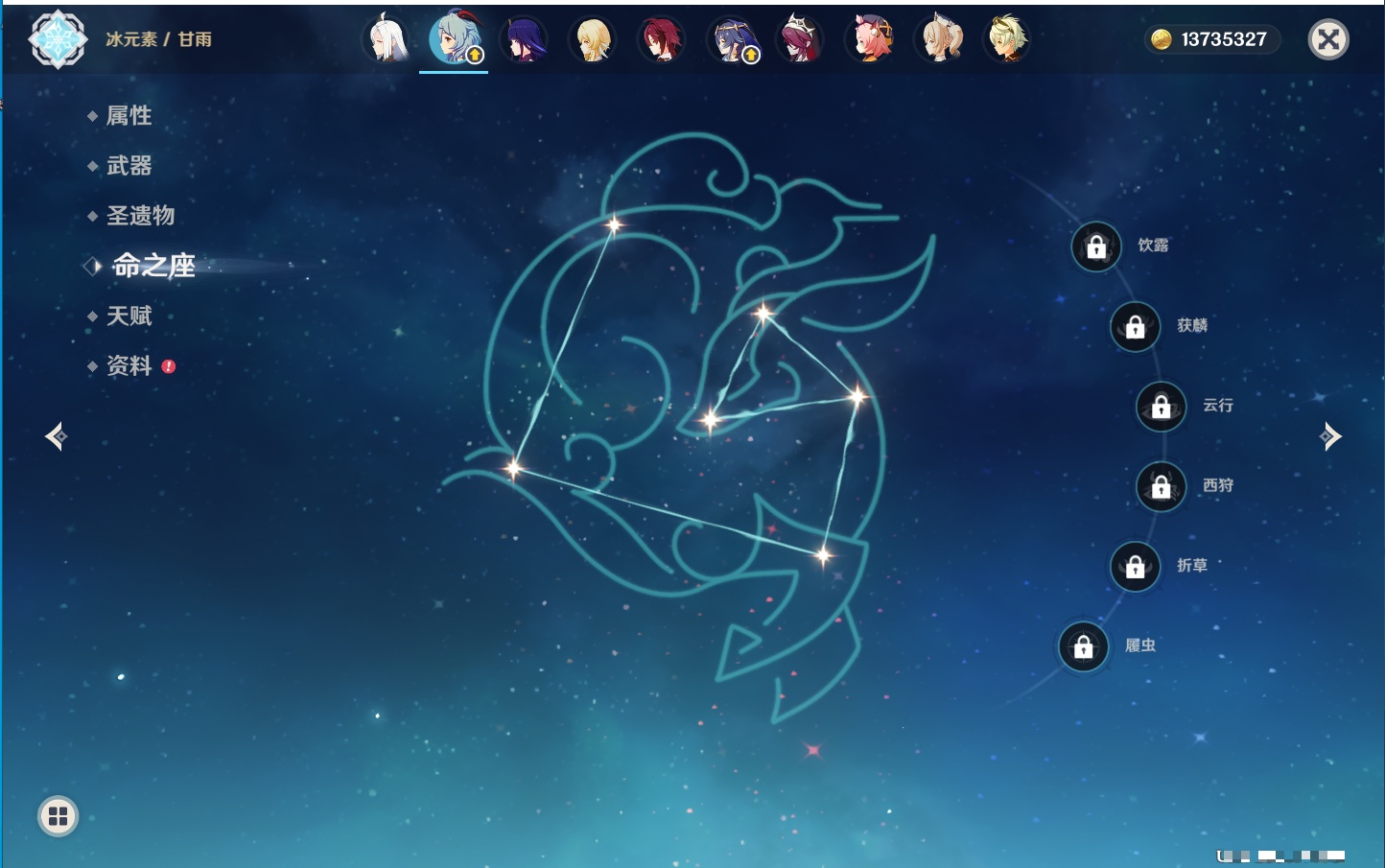Click the locked 折草 constellation node
Screen dimensions: 1385x868
point(1136,566)
